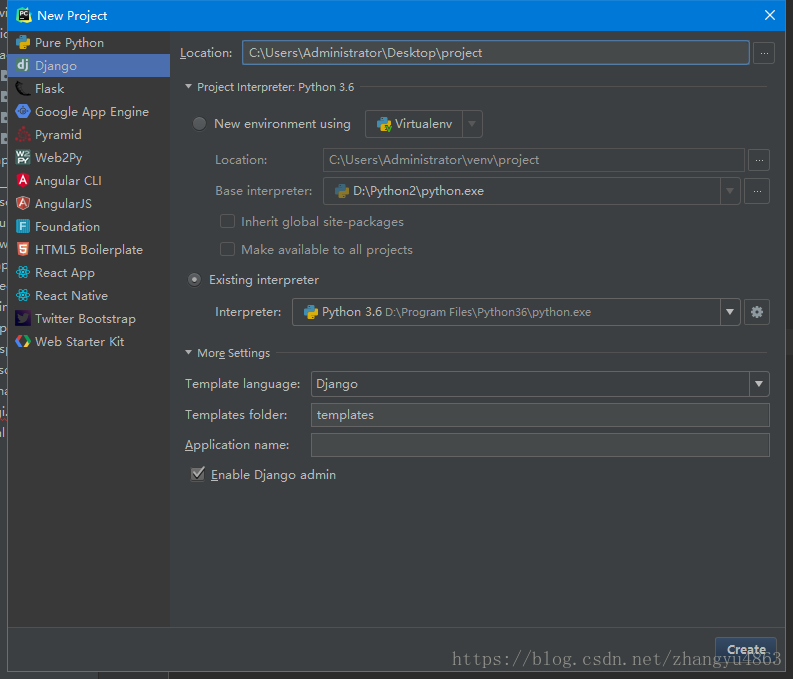The image size is (793, 679).
Task: Select New environment using radio button
Action: (199, 124)
